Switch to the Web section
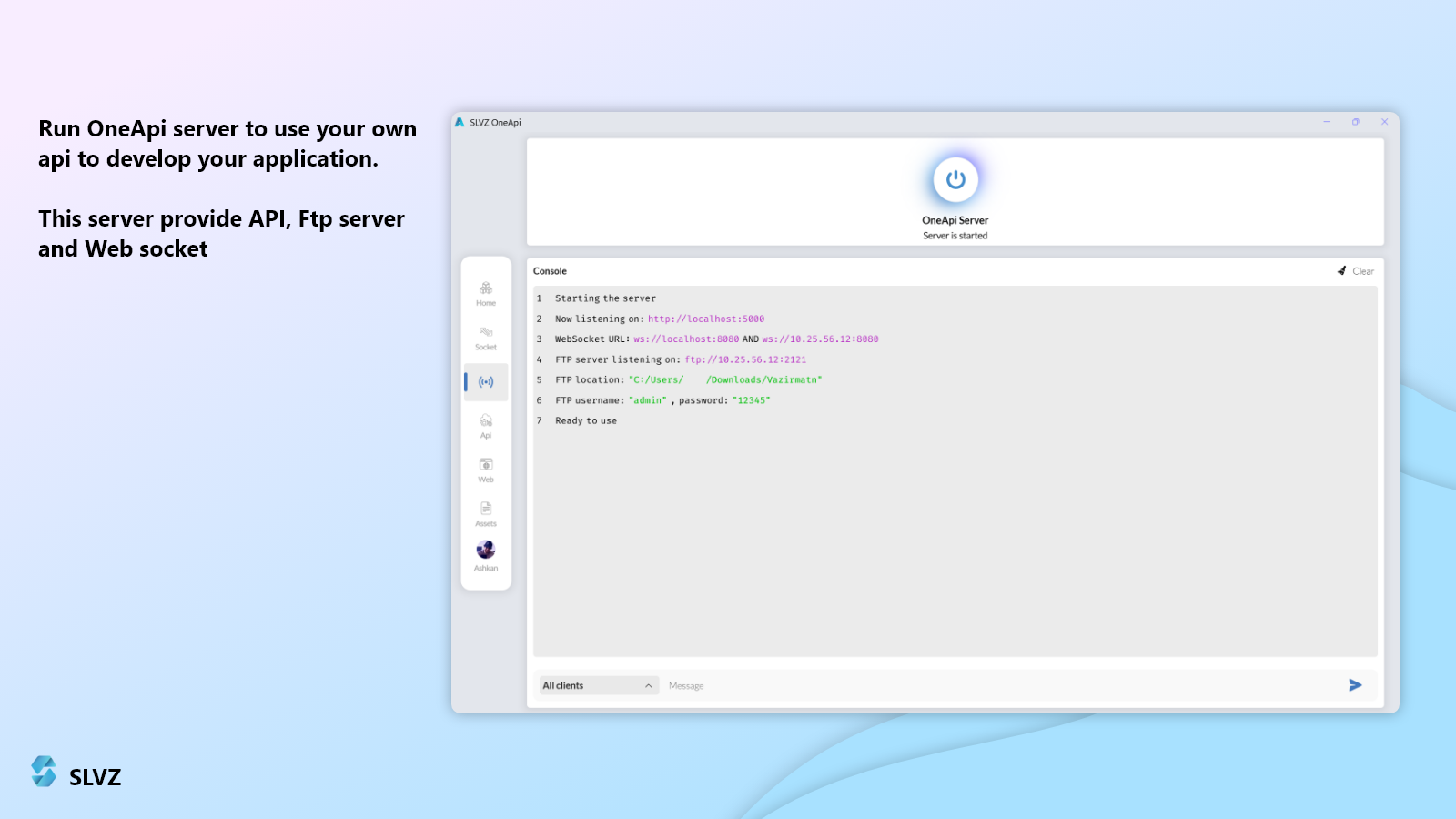 tap(486, 470)
